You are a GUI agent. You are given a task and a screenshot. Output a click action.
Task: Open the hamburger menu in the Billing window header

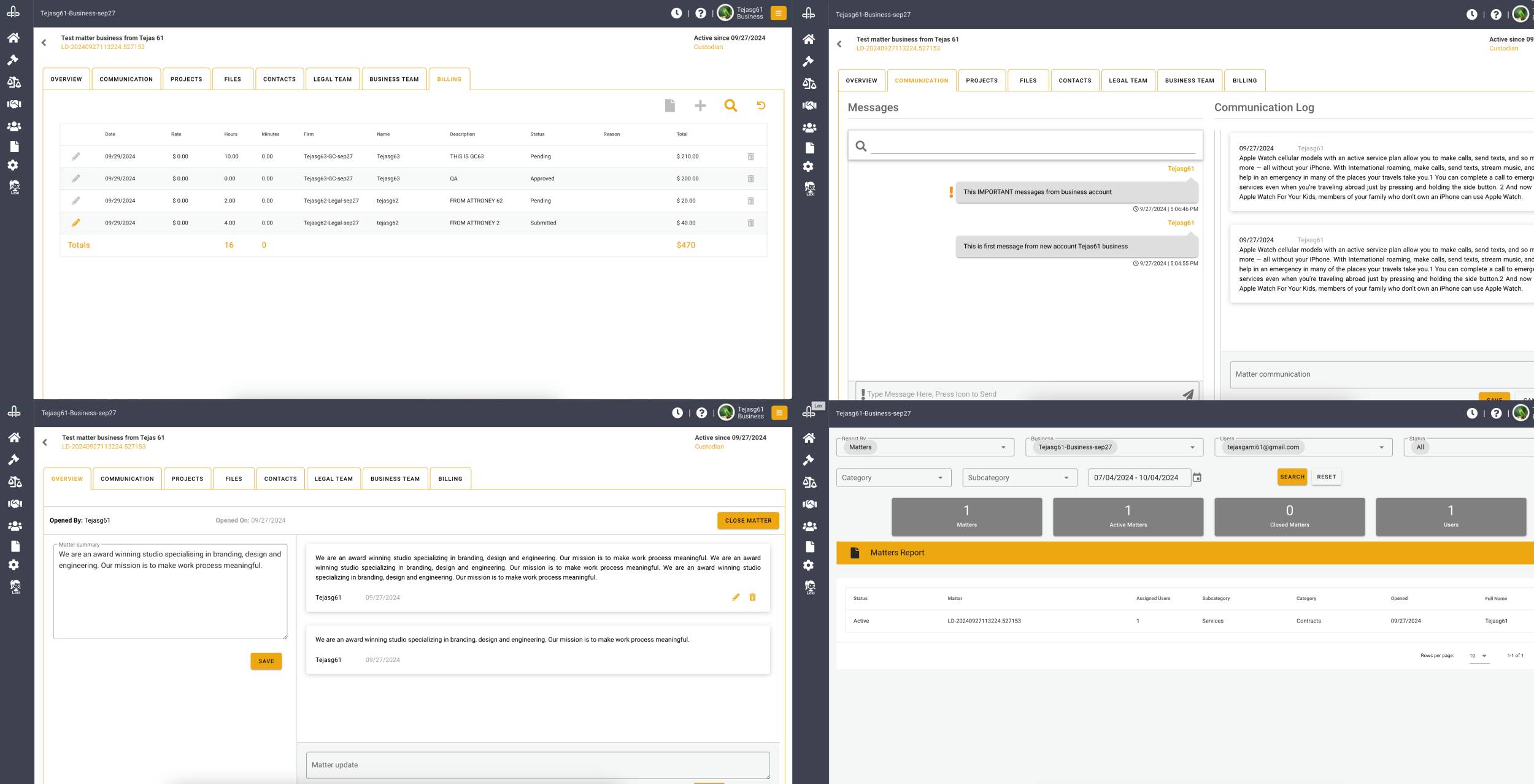[778, 13]
